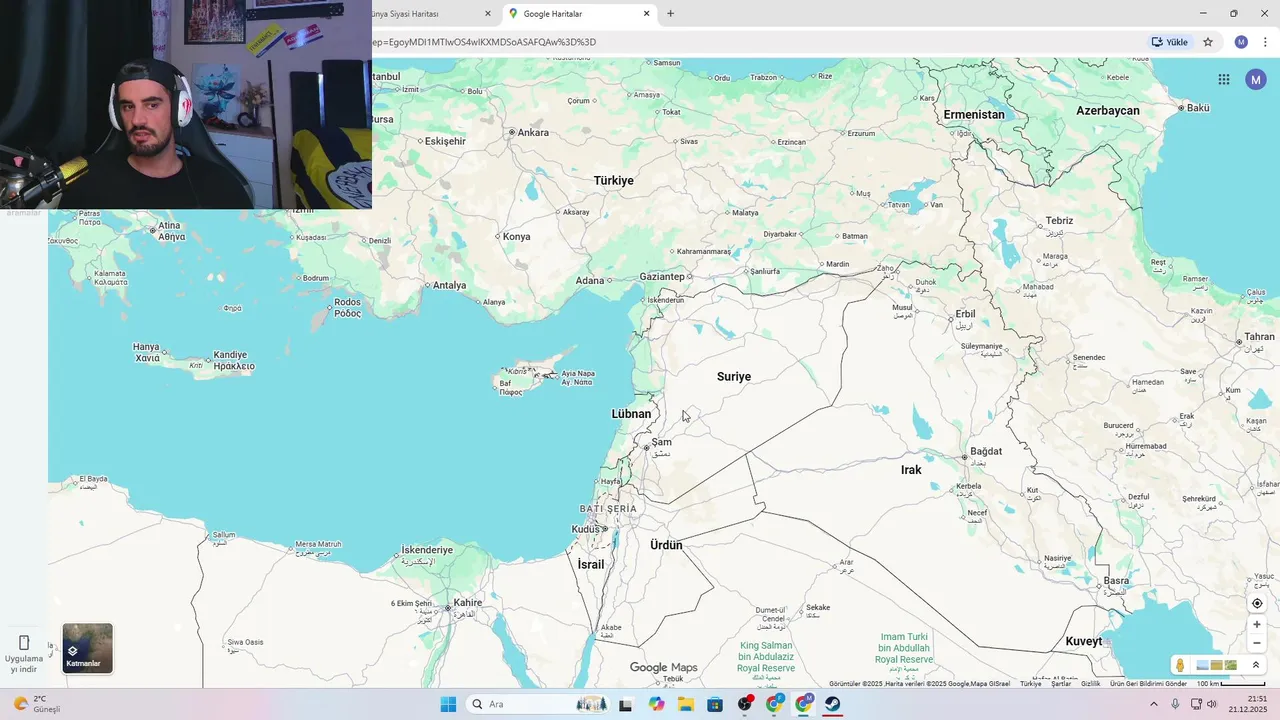1280x720 pixels.
Task: Click the Ürdün country label
Action: [666, 545]
